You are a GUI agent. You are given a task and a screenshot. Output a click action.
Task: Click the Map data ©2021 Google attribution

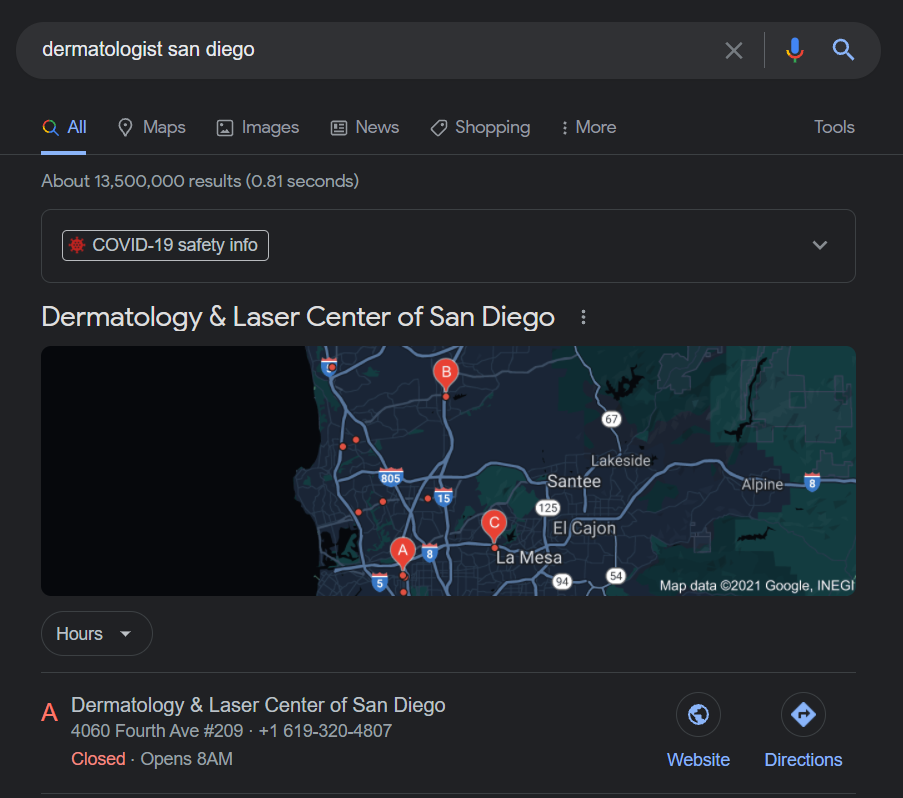click(x=756, y=586)
